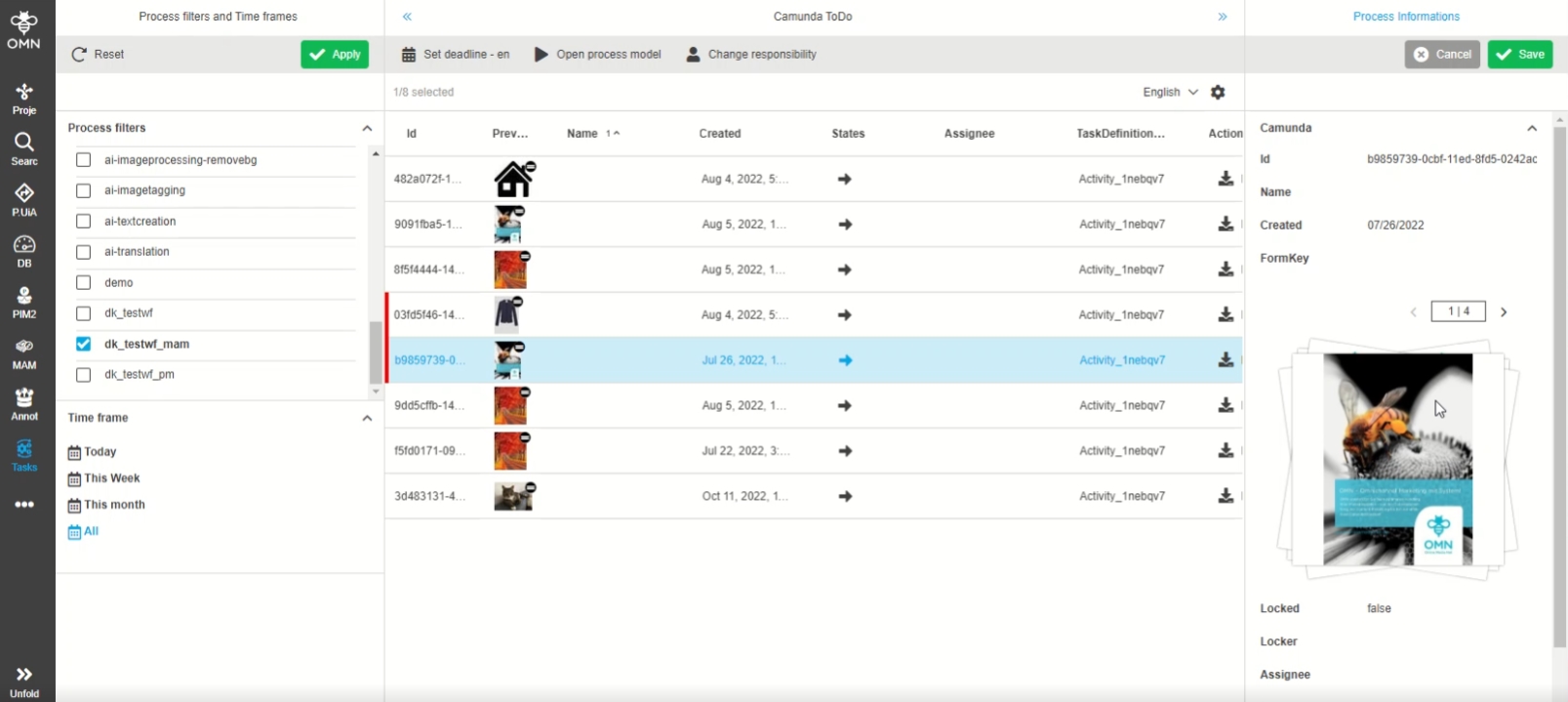
Task: Click the table settings gear icon
Action: (1218, 92)
